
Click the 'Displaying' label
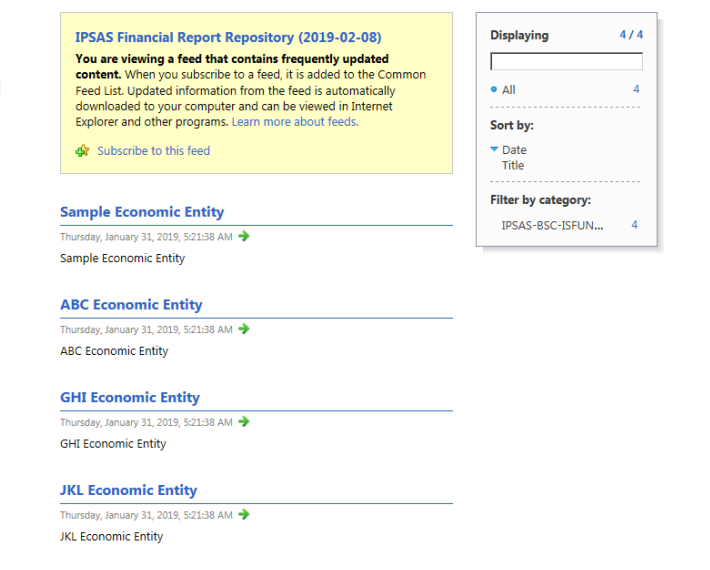tap(519, 35)
